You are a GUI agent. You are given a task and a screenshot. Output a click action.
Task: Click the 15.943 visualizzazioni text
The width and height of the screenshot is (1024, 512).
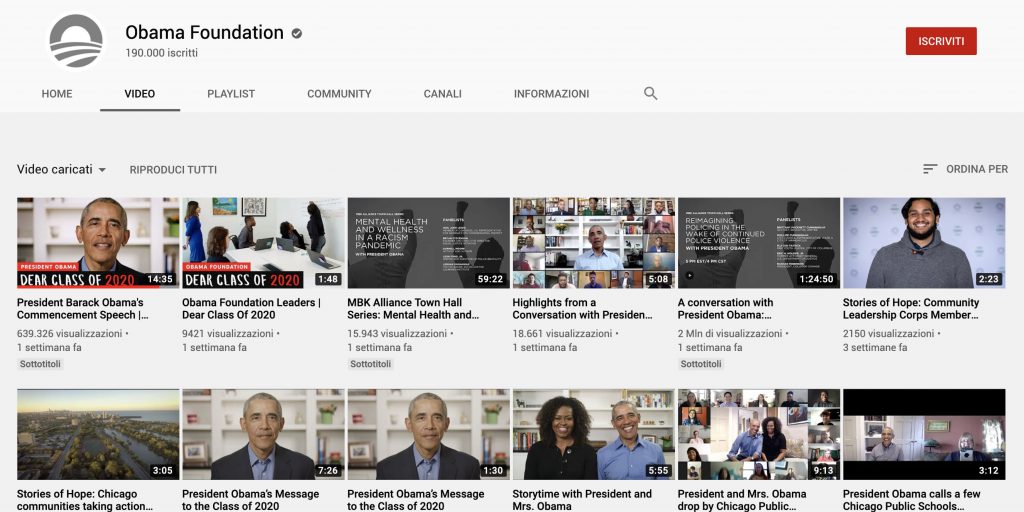click(398, 334)
